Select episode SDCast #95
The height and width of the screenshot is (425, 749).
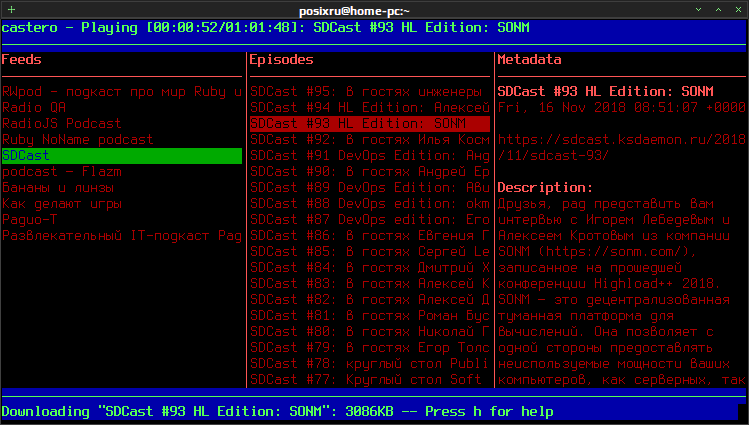click(370, 92)
